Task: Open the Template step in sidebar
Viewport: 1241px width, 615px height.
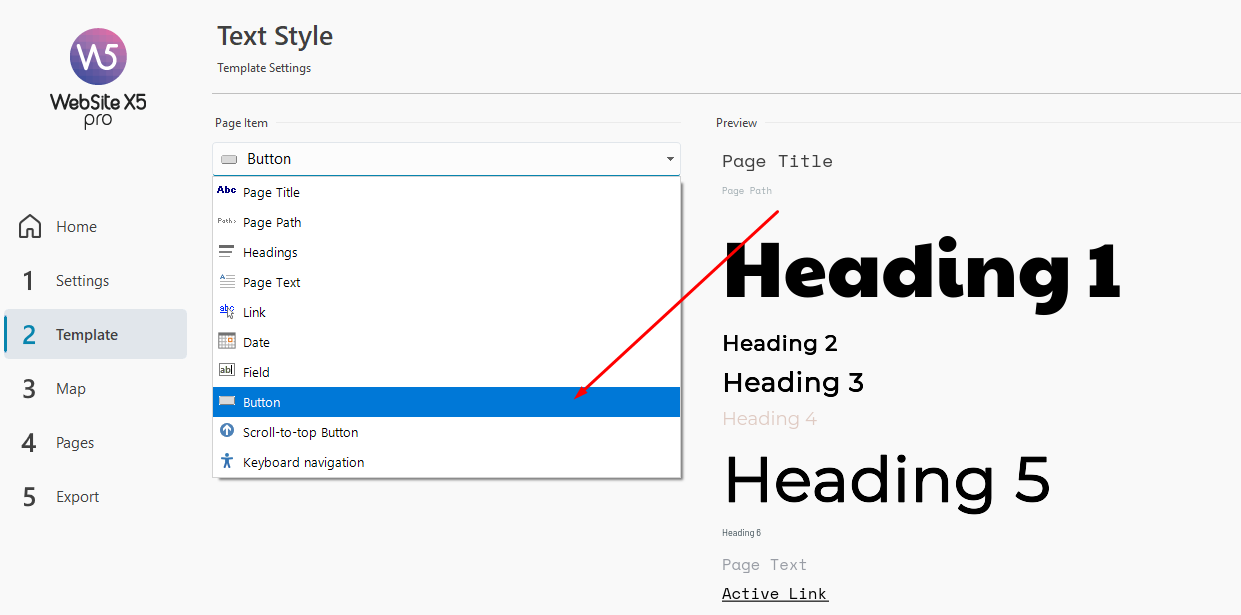Action: pos(87,335)
